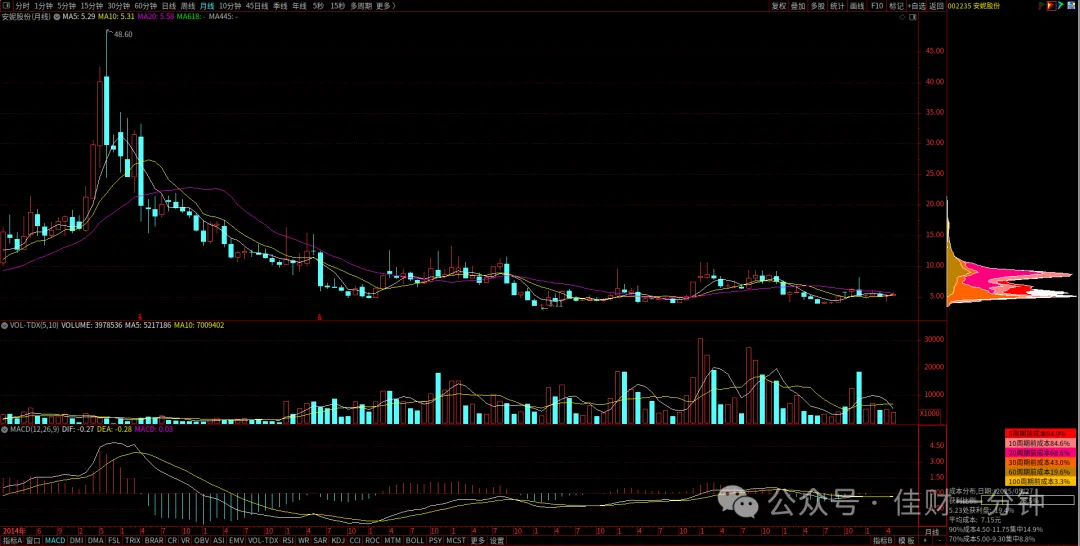This screenshot has height=546, width=1080.
Task: Select the BOLL indicator tab
Action: 415,540
